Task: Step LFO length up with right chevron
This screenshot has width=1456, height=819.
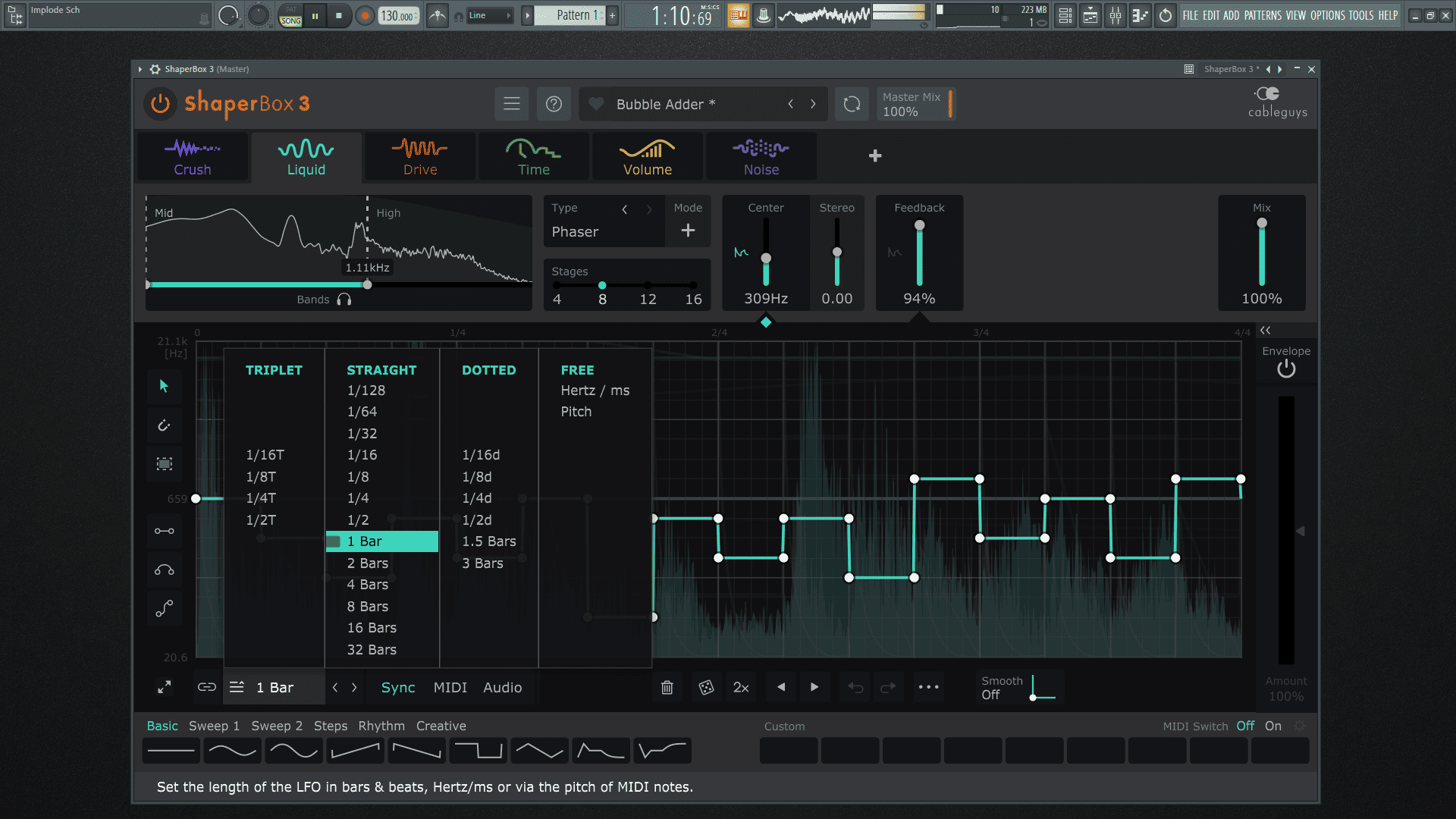Action: click(354, 687)
